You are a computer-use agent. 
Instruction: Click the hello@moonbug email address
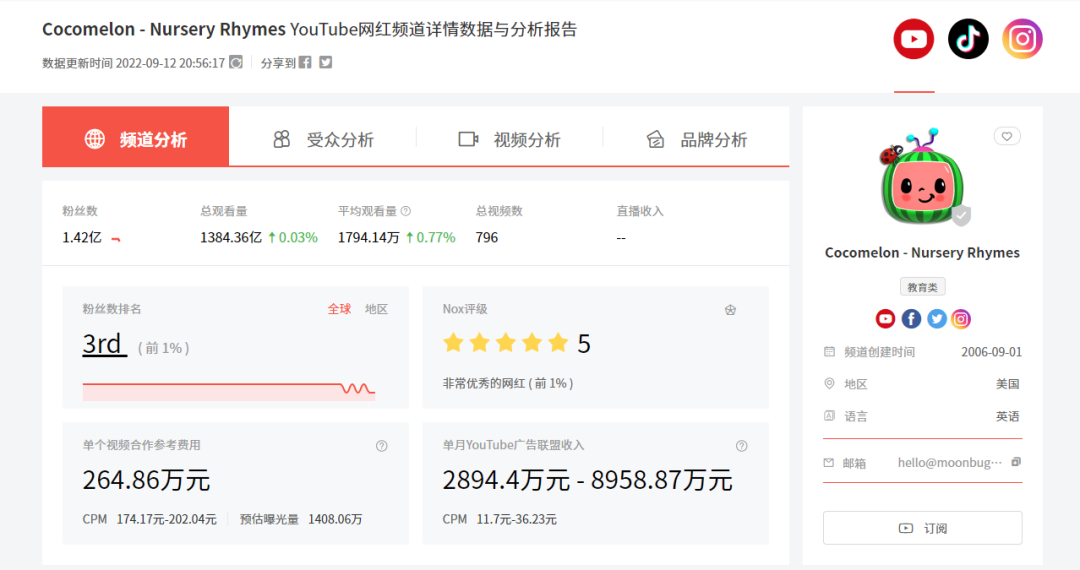tap(949, 463)
